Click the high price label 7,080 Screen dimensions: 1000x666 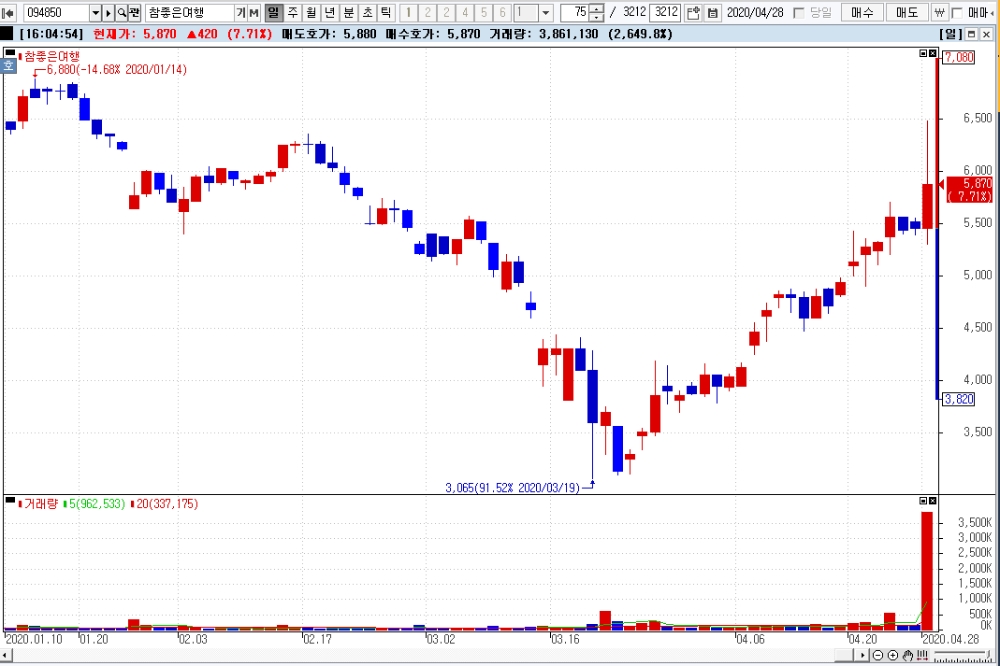pos(959,57)
